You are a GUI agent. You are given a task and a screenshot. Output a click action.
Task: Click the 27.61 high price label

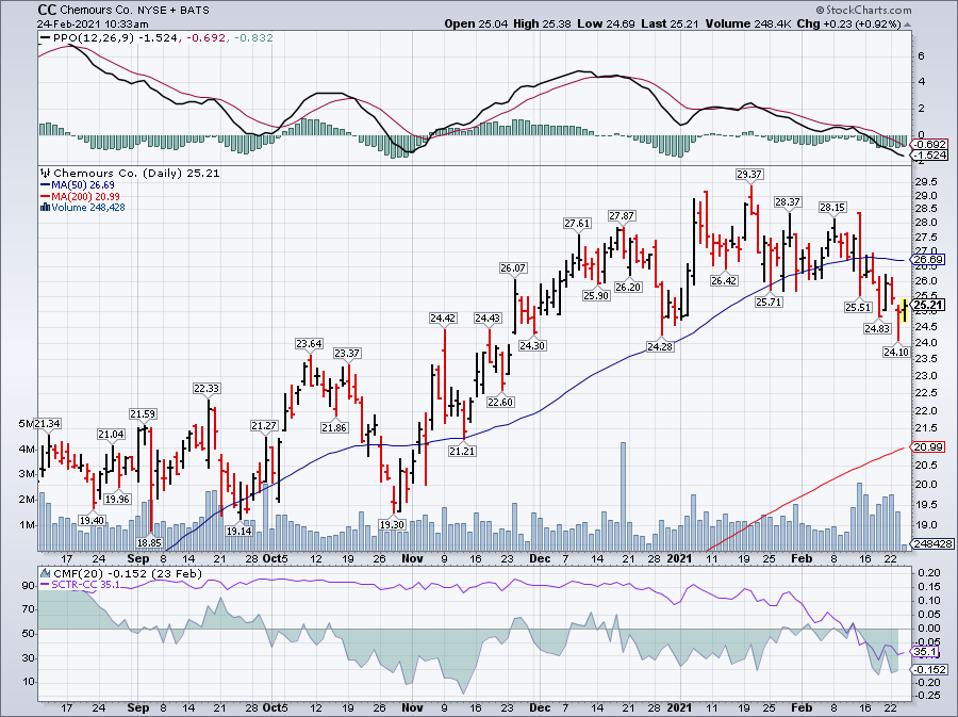click(x=577, y=224)
